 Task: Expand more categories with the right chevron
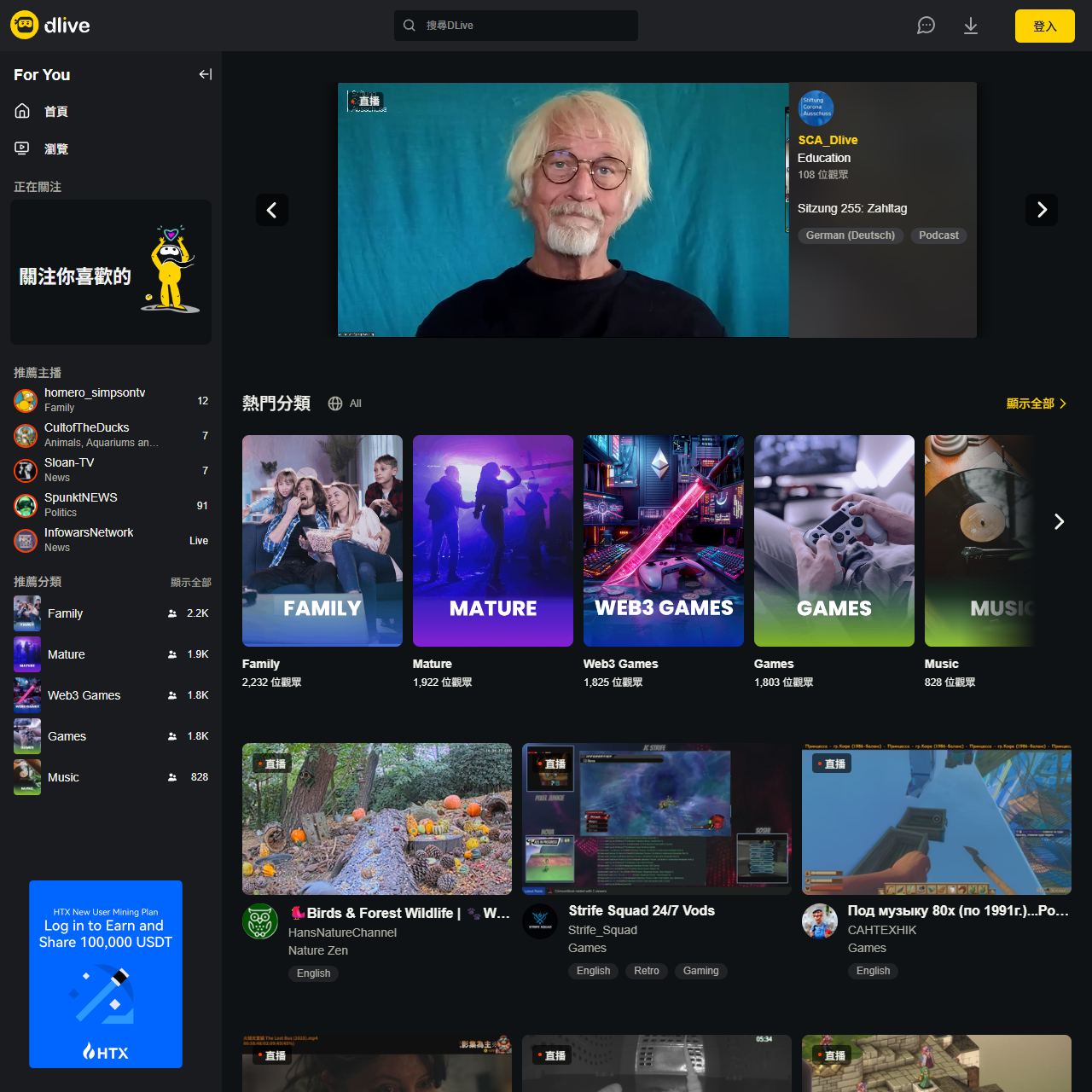[x=1058, y=521]
